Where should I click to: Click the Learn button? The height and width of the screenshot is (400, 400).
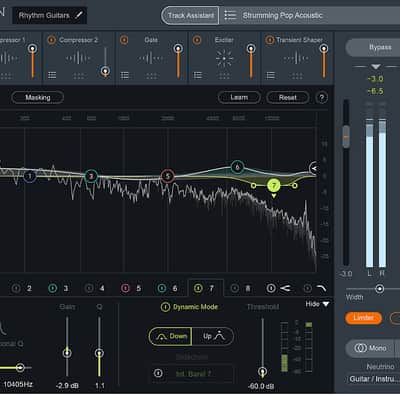(x=239, y=97)
